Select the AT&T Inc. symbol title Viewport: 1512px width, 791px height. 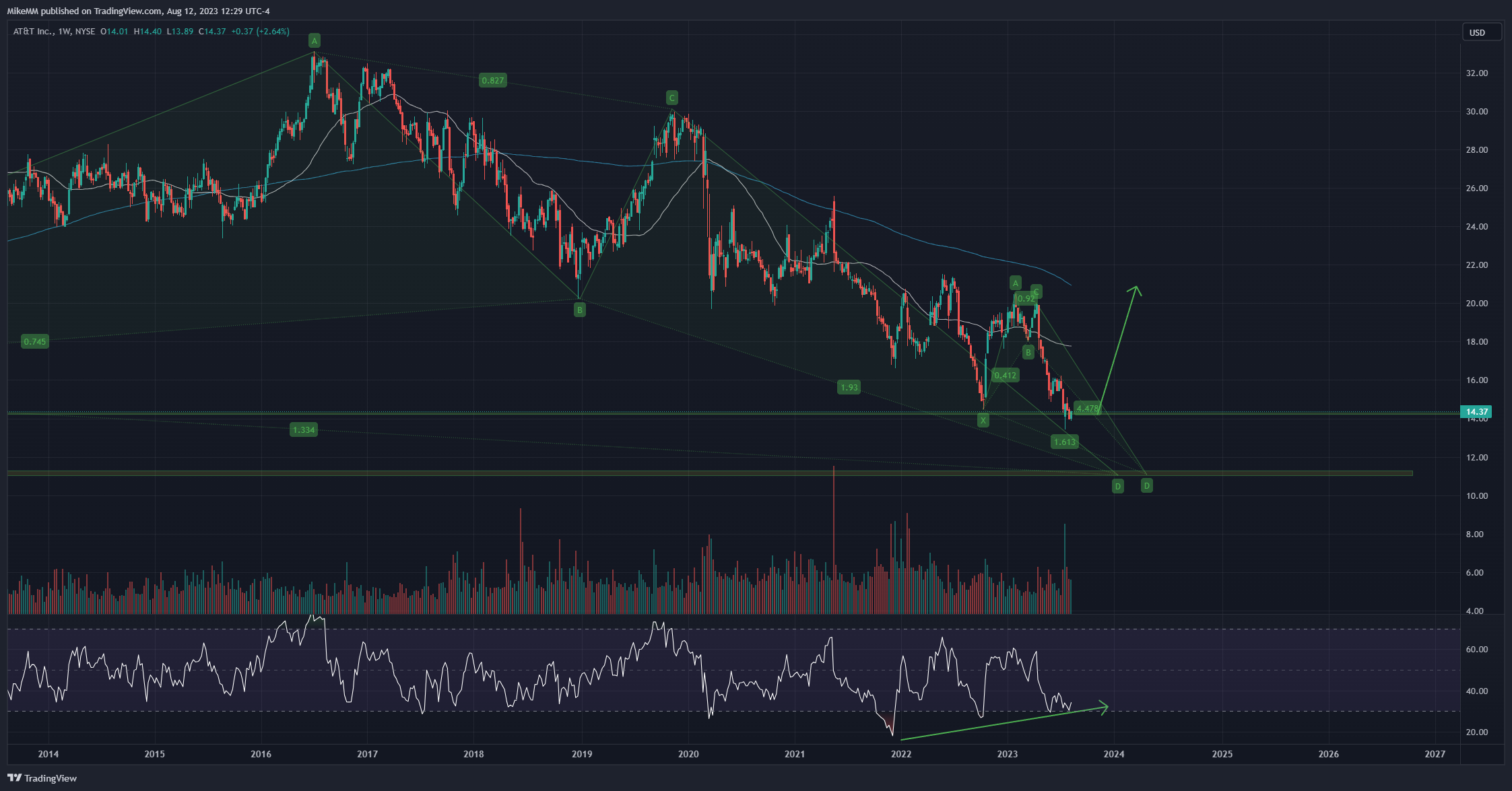[33, 32]
